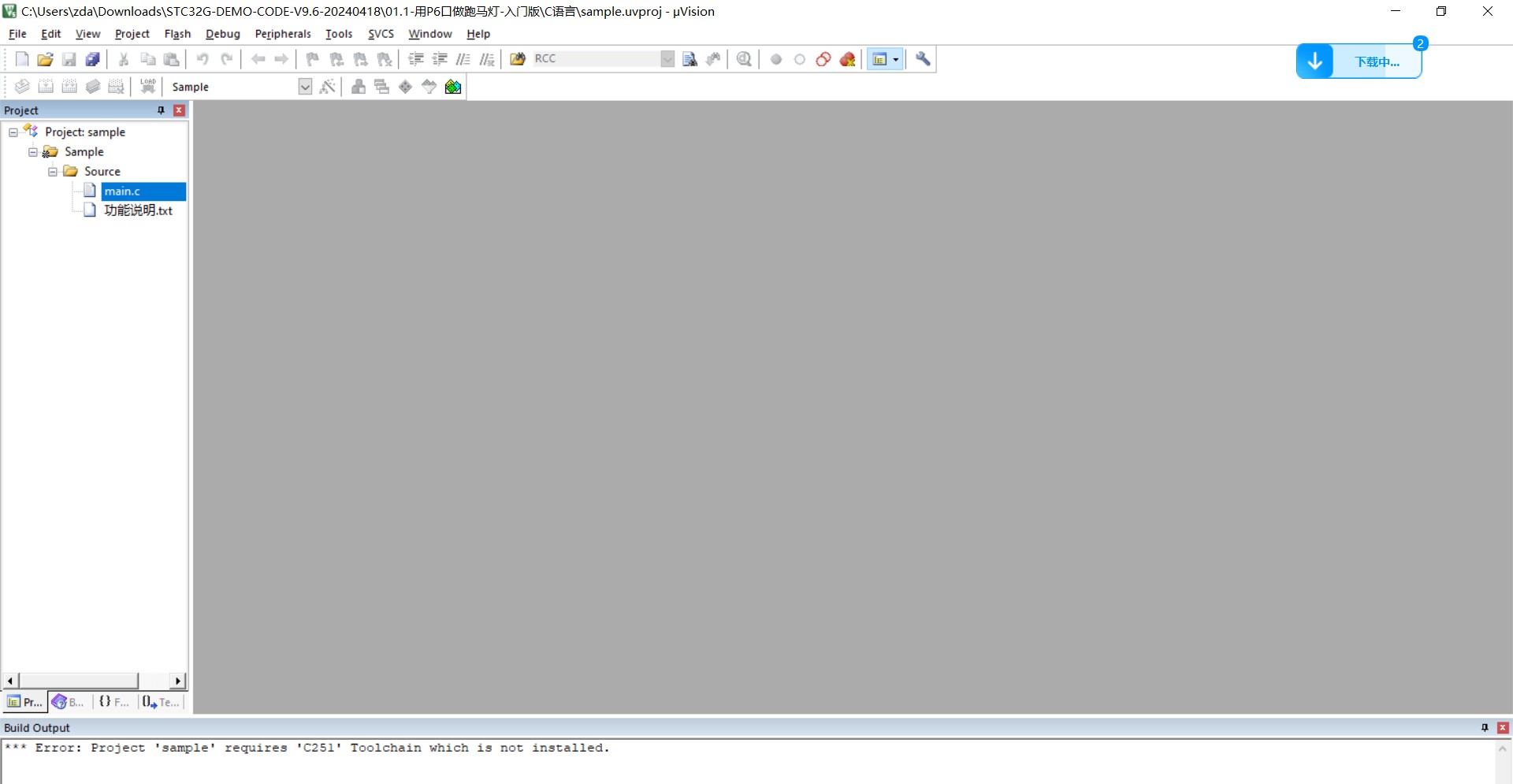Click Project panel horizontal scrollbar left arrow
Screen dimensions: 1513x784
click(x=10, y=681)
